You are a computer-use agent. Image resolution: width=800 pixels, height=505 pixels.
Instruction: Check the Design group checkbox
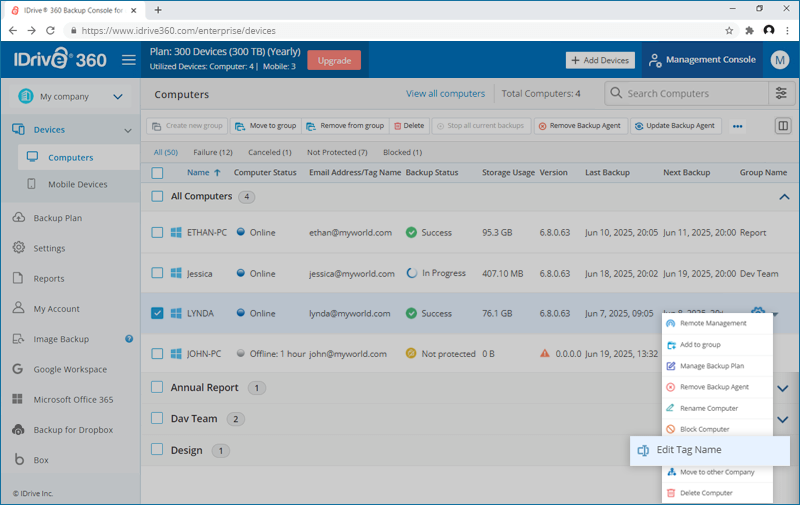(157, 449)
